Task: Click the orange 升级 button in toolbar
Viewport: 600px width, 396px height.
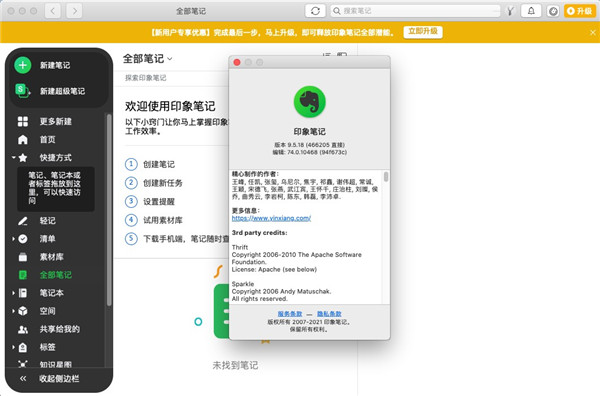Action: [580, 11]
